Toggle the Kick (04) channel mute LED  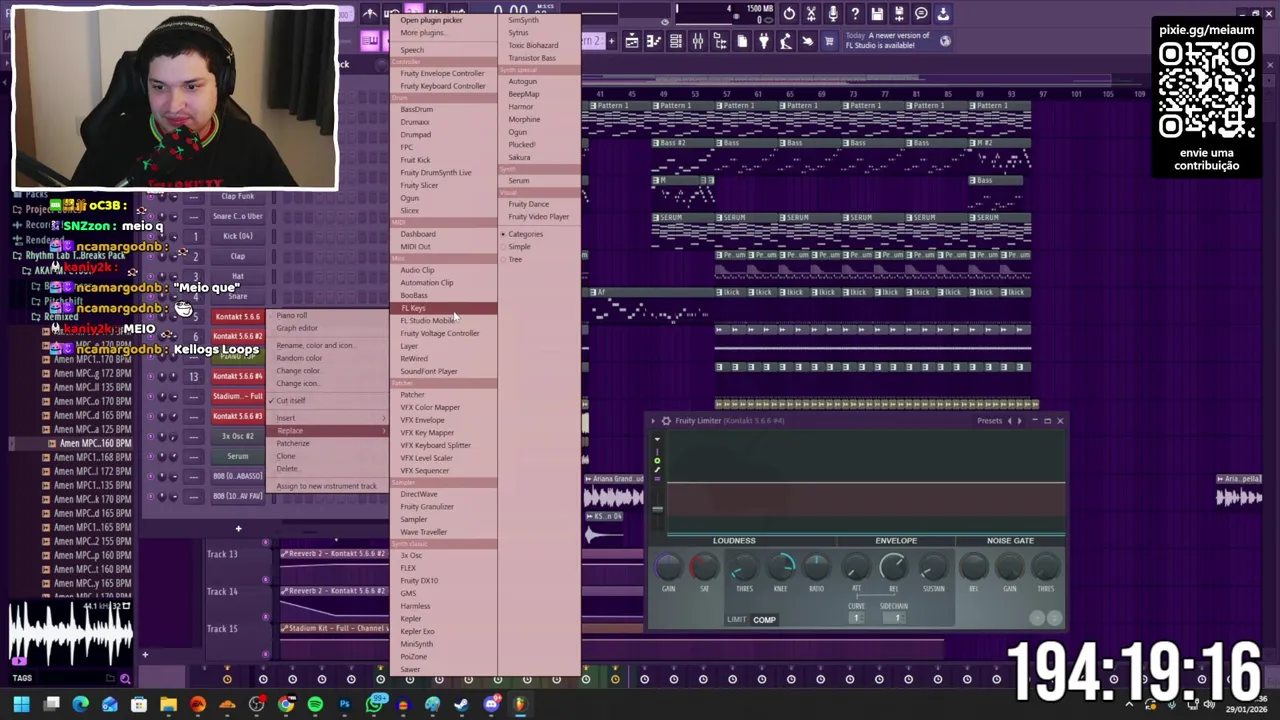coord(150,236)
